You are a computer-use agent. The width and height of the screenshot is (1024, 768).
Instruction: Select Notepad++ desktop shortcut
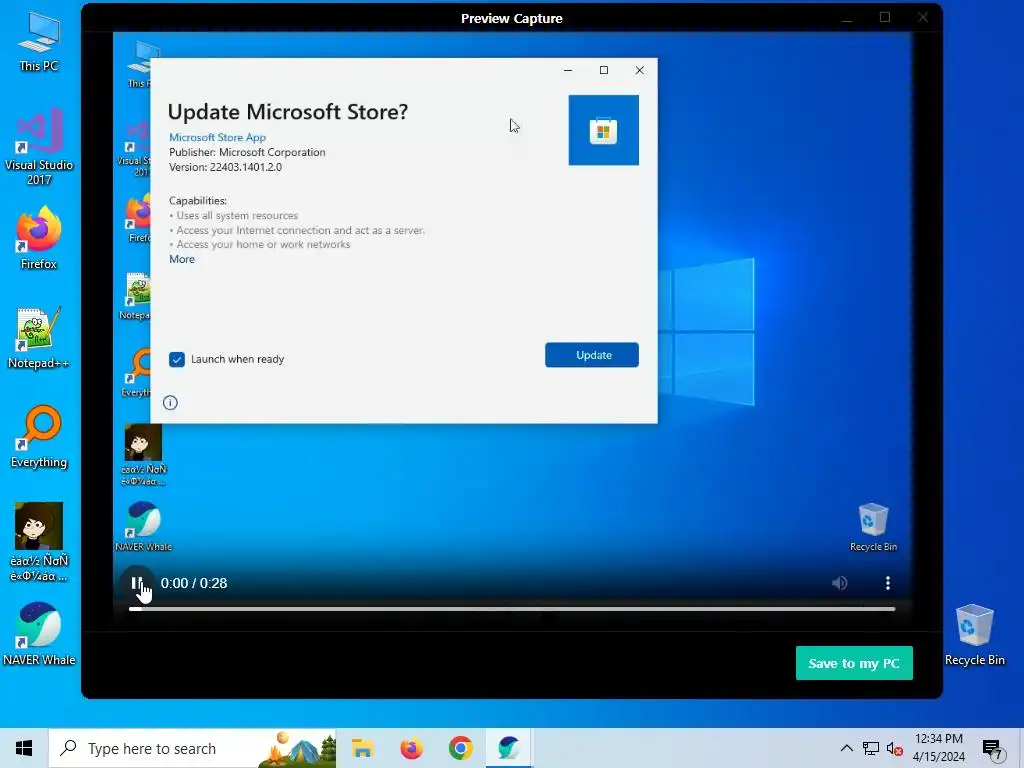[39, 338]
